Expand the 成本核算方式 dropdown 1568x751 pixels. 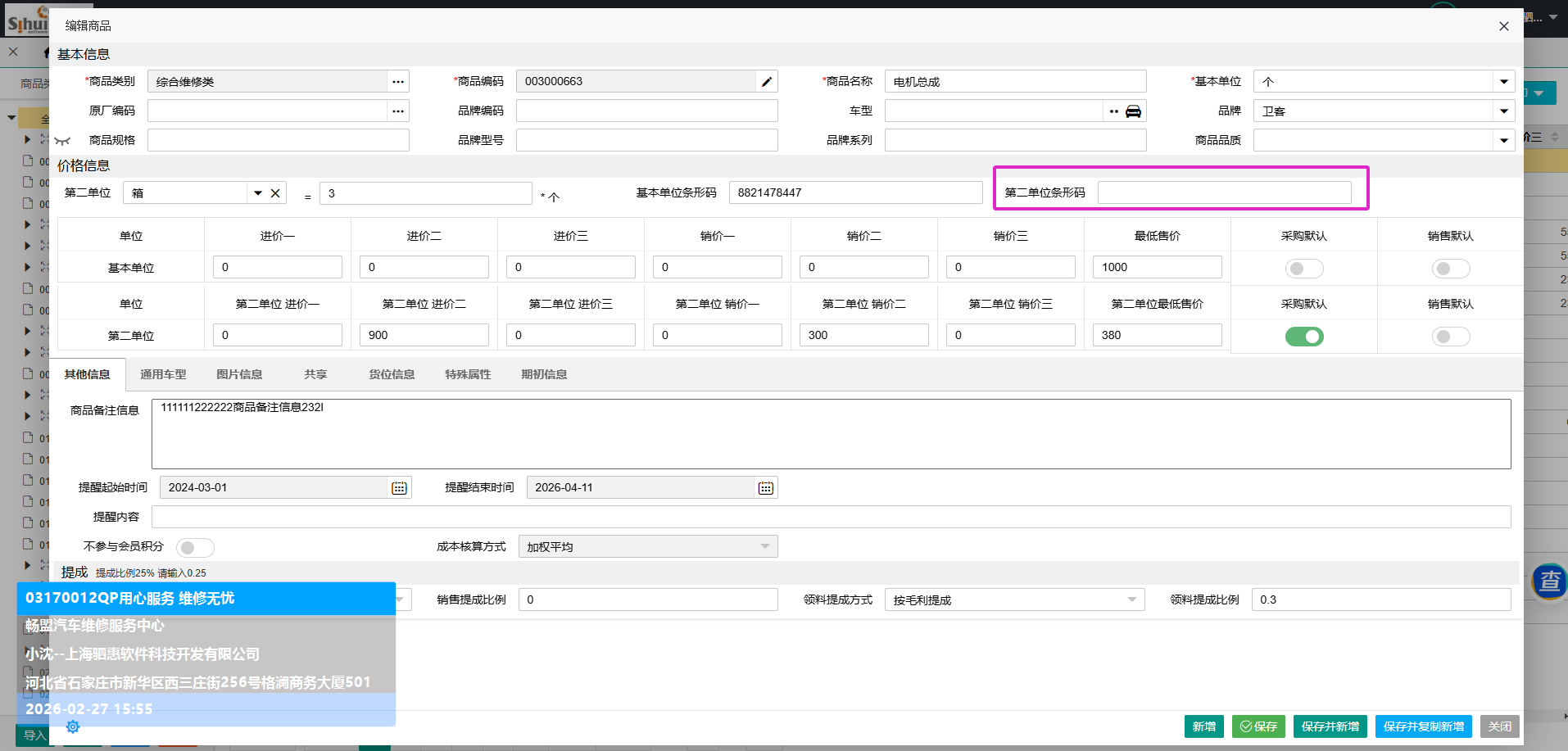click(x=764, y=547)
